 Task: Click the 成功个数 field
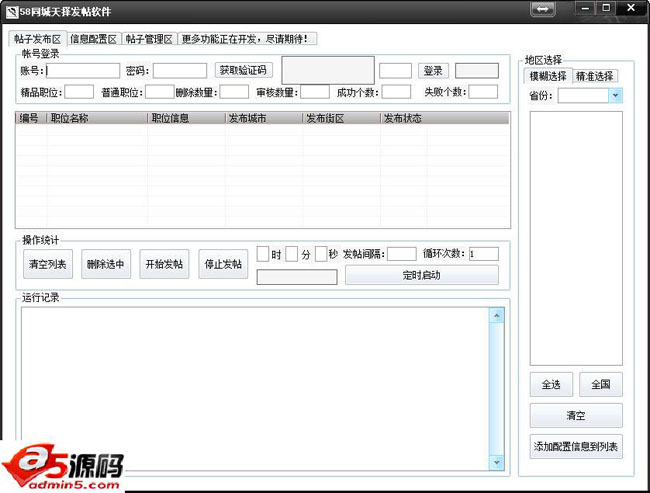point(396,92)
